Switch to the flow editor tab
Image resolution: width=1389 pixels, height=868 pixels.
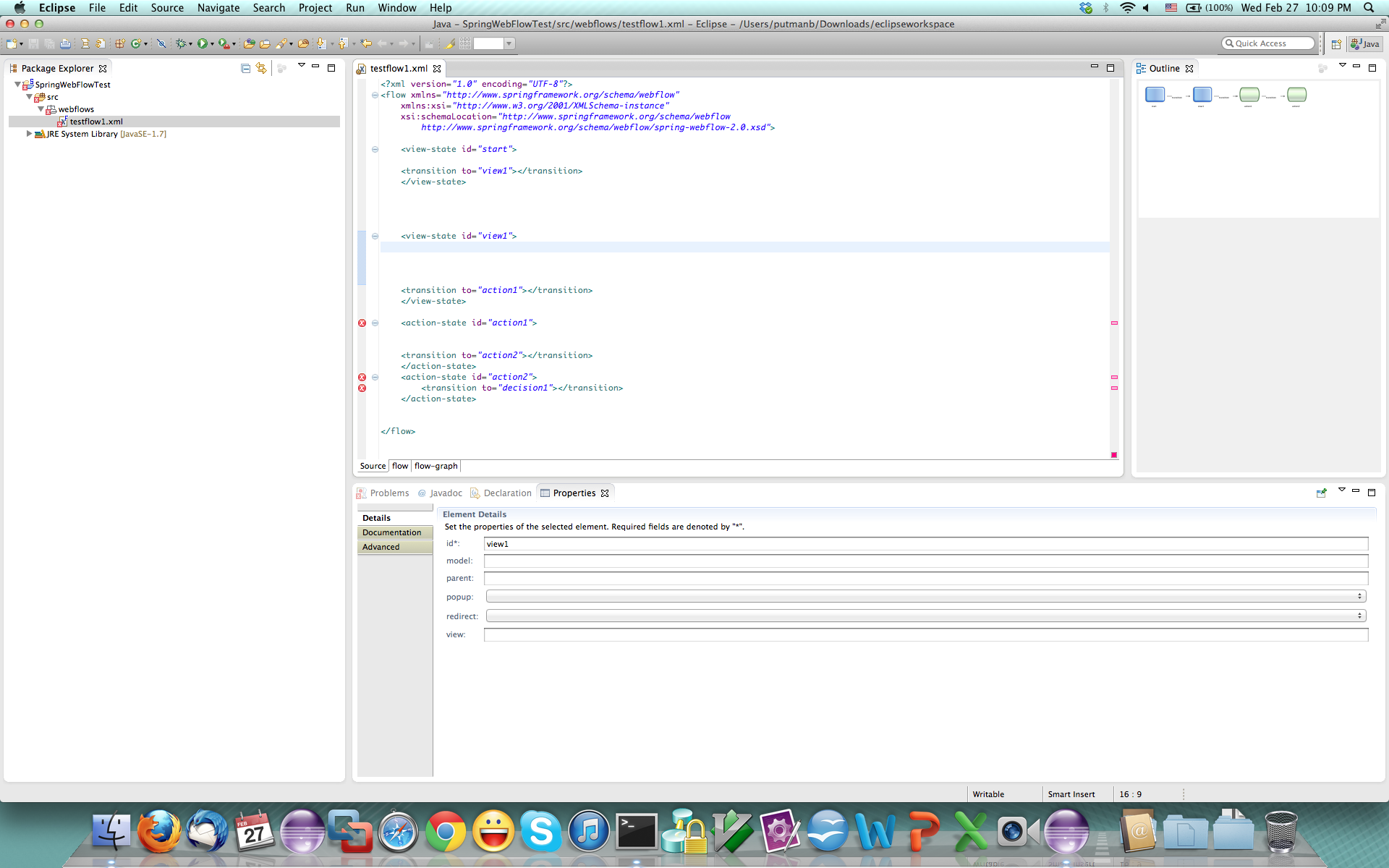400,466
